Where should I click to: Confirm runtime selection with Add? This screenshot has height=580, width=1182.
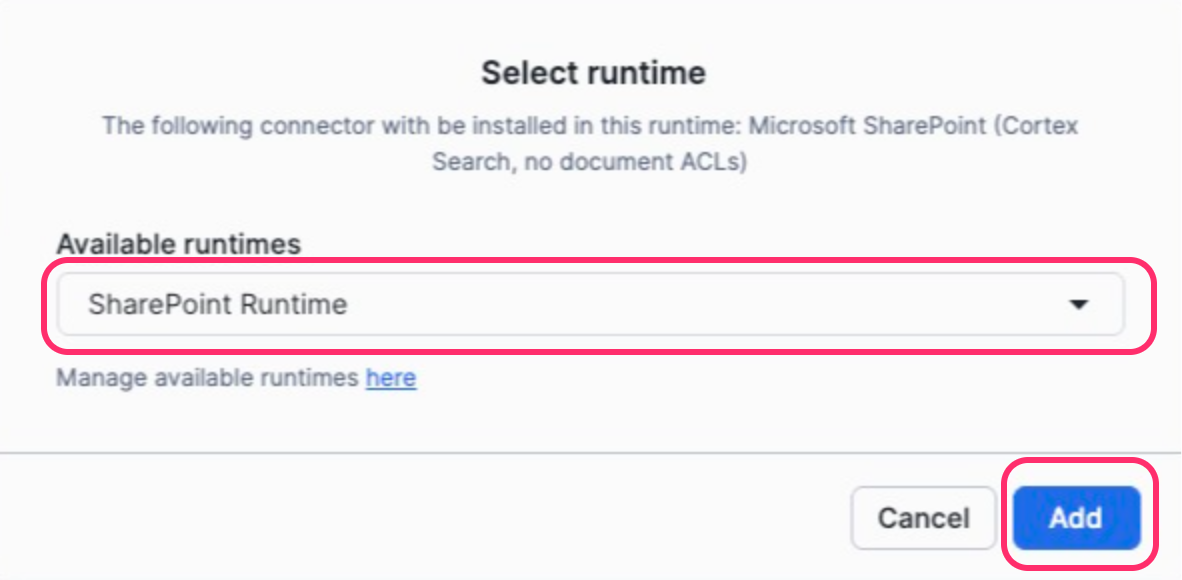click(1076, 518)
